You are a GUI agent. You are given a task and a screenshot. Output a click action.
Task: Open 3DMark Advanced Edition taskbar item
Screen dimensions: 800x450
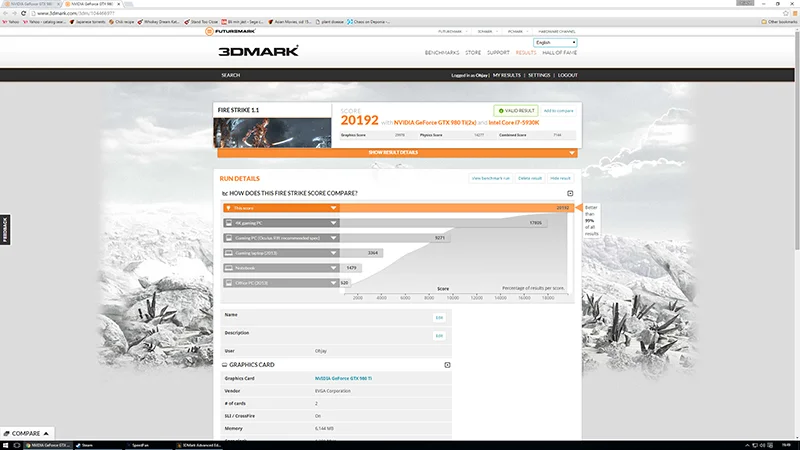[199, 445]
